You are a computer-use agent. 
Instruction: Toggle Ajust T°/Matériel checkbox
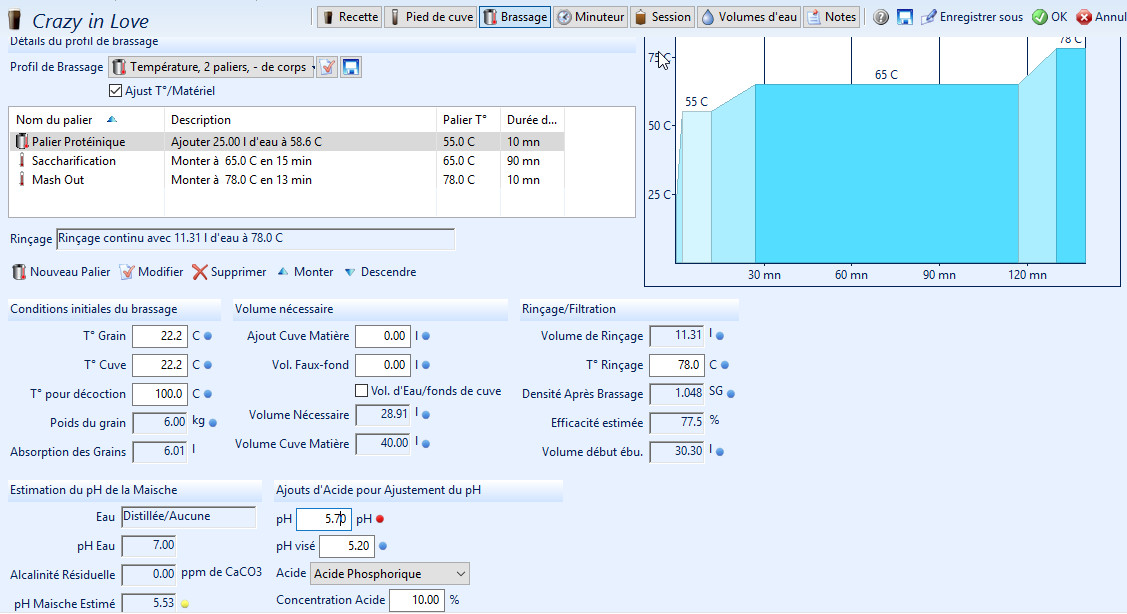point(115,91)
